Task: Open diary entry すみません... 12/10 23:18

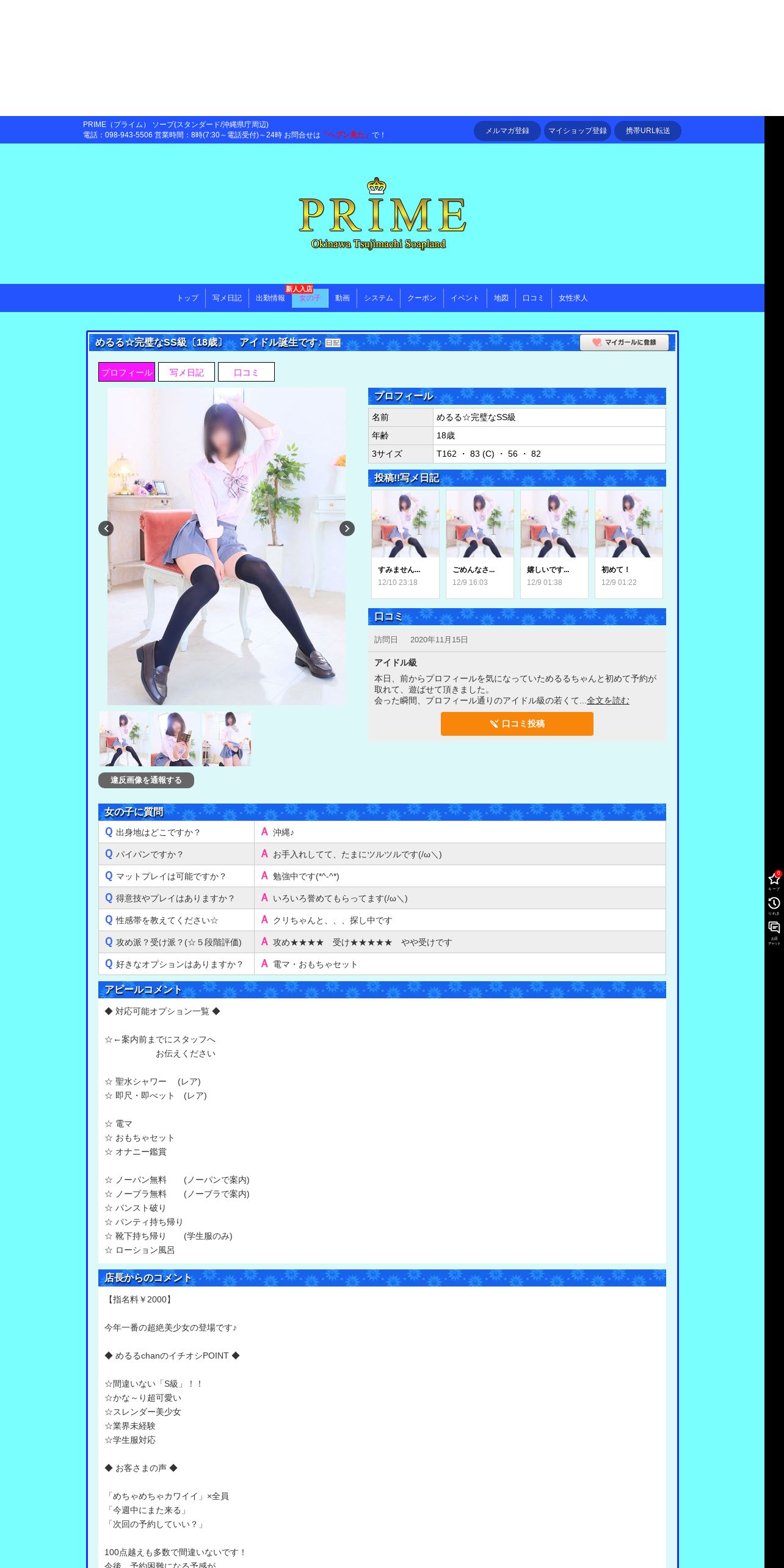Action: pos(405,544)
